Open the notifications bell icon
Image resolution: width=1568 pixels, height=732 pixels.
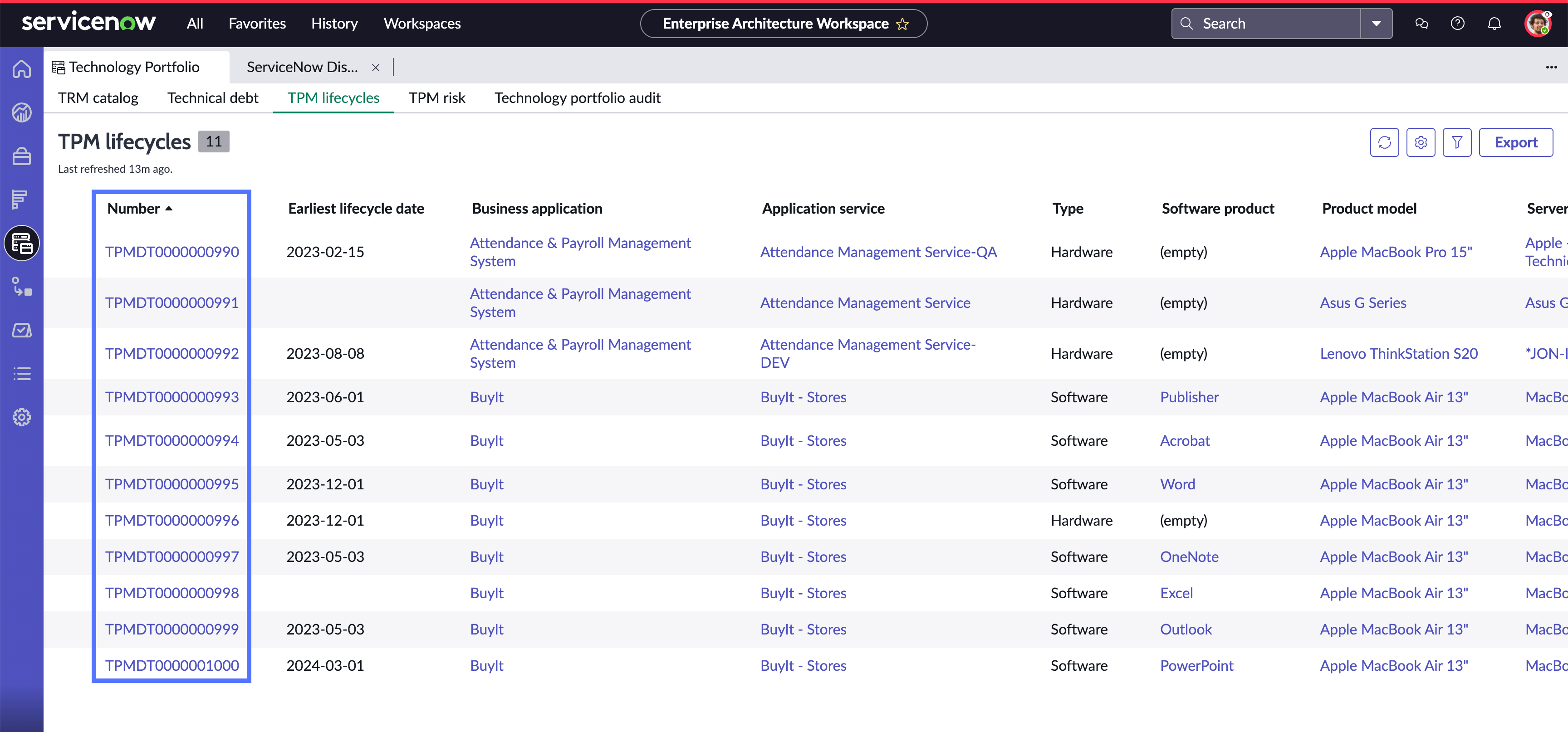point(1494,24)
